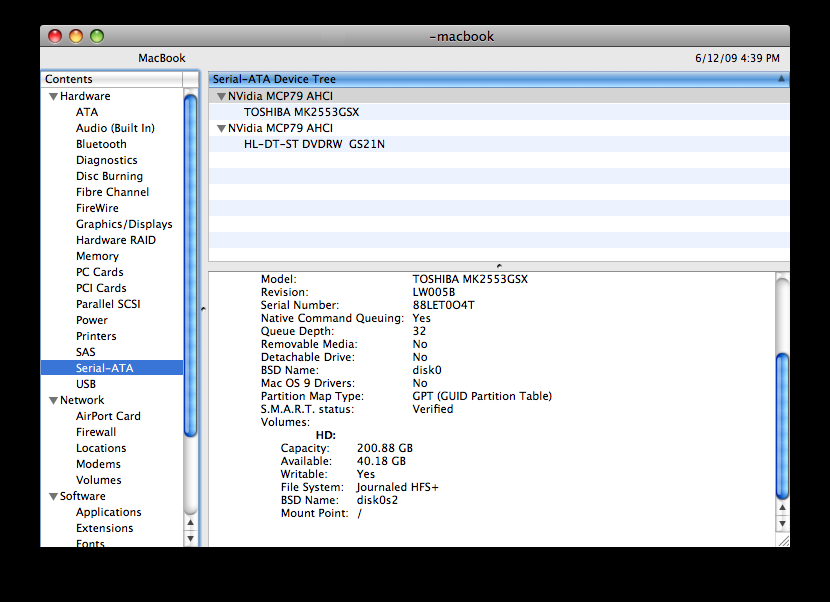
Task: Click sidebar scrollbar down arrow
Action: [x=191, y=539]
